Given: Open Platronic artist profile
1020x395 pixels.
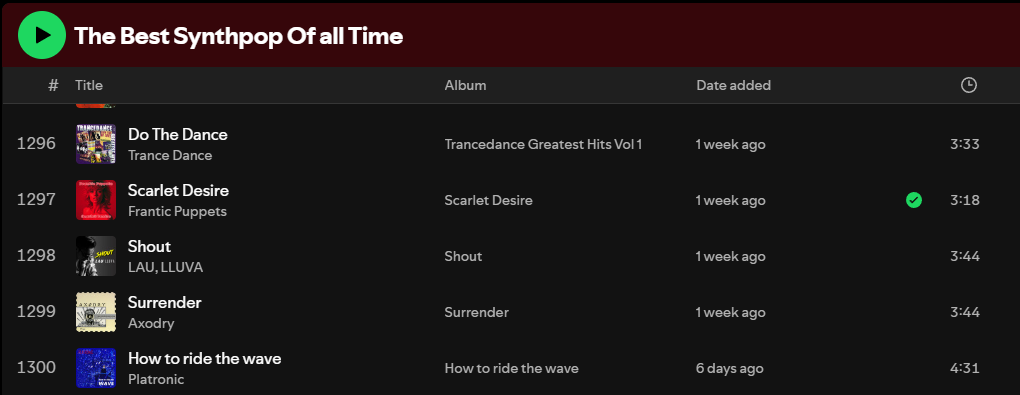Looking at the screenshot, I should [156, 379].
